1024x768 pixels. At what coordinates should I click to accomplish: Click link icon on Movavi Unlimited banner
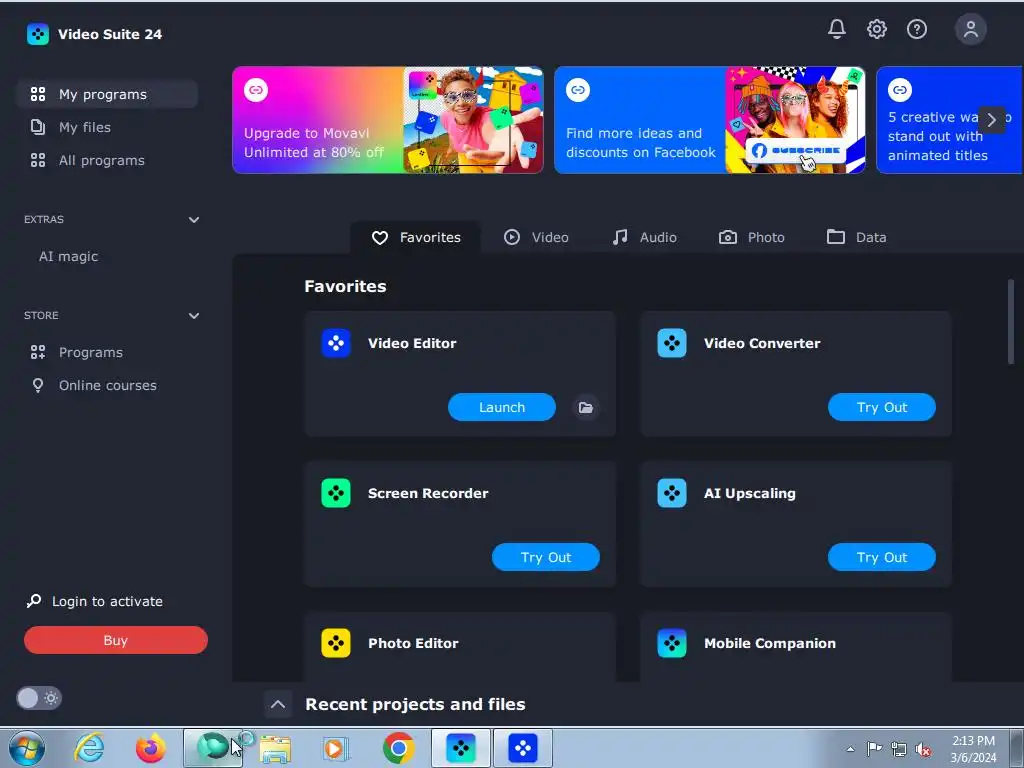[x=256, y=89]
